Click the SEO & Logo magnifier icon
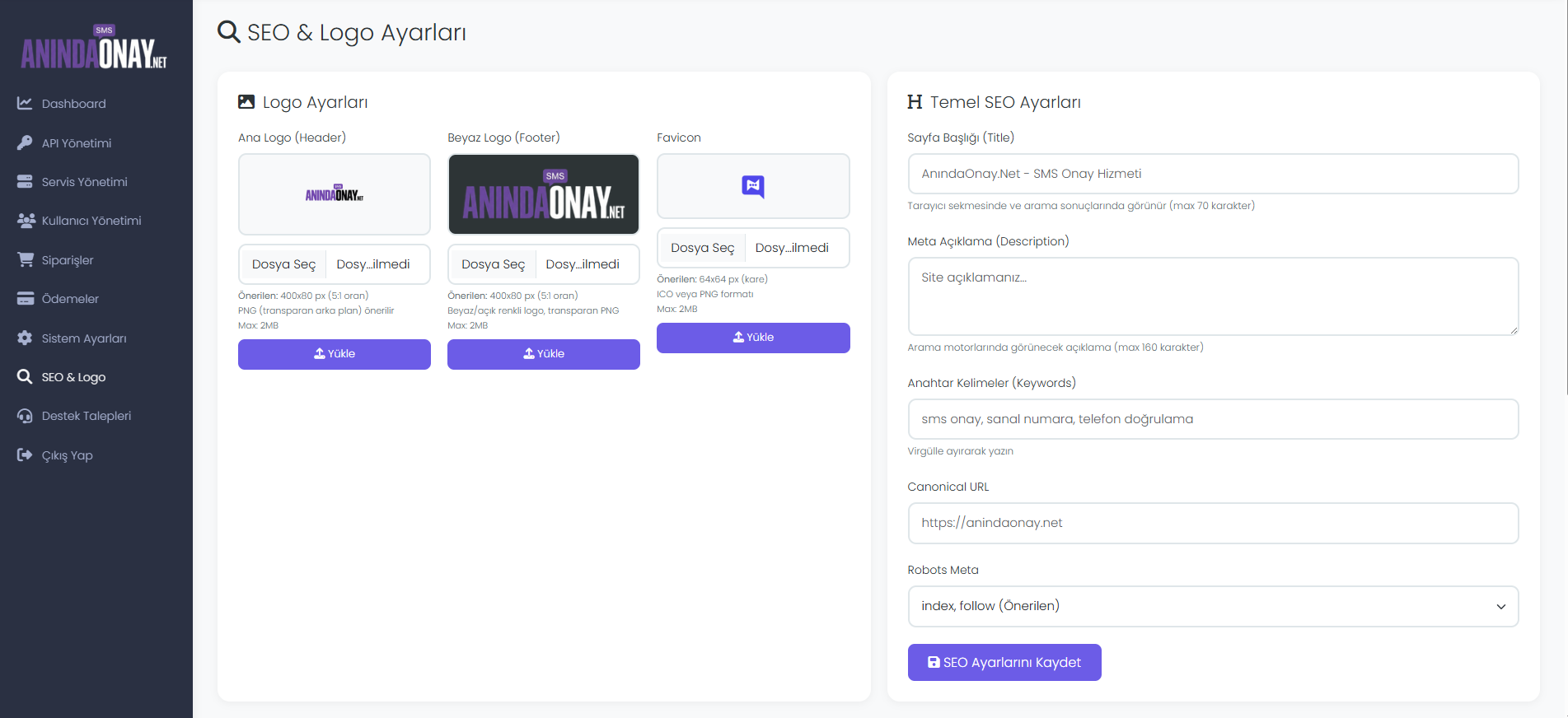Viewport: 1568px width, 718px height. (25, 376)
